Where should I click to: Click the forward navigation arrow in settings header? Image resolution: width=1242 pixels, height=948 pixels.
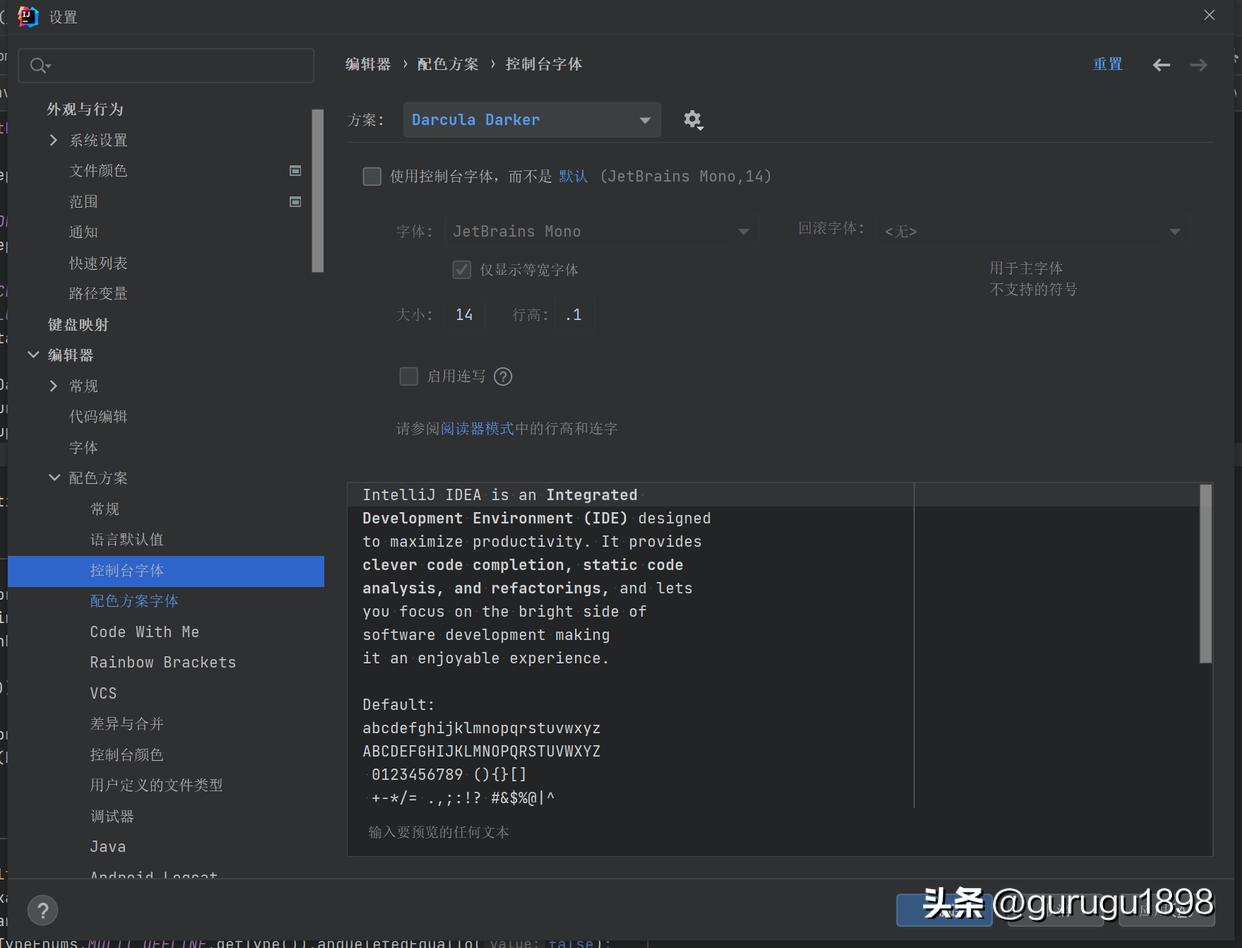[x=1198, y=64]
